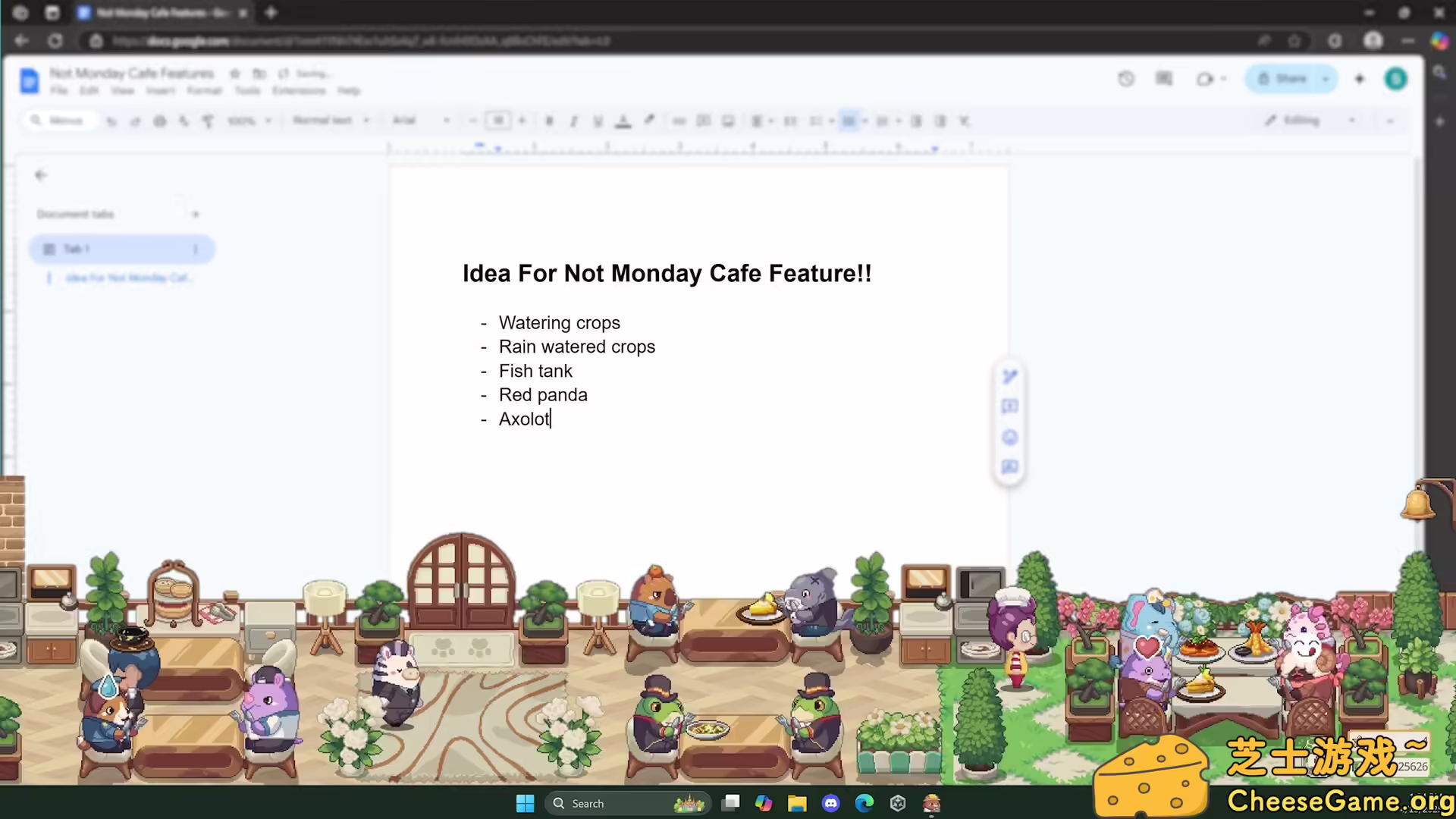The width and height of the screenshot is (1456, 819).
Task: Select the Underline icon
Action: (598, 121)
